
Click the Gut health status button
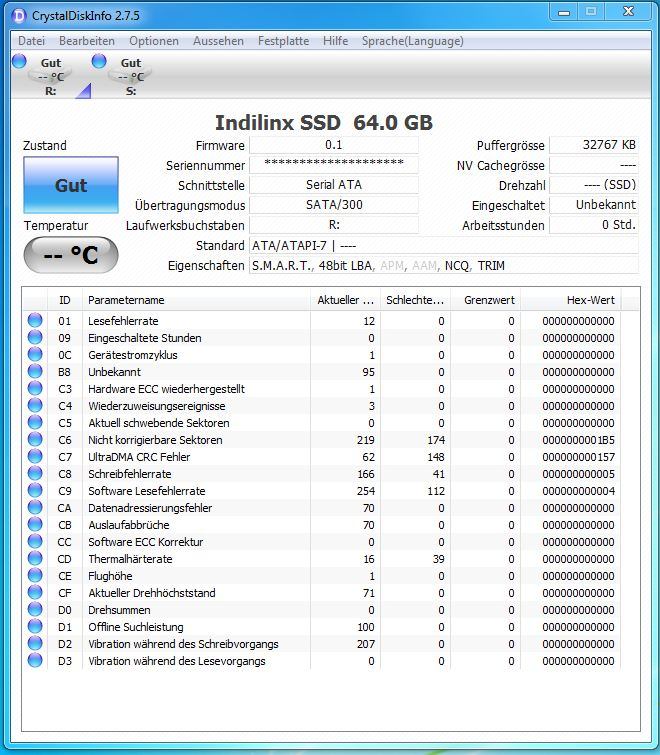(71, 185)
